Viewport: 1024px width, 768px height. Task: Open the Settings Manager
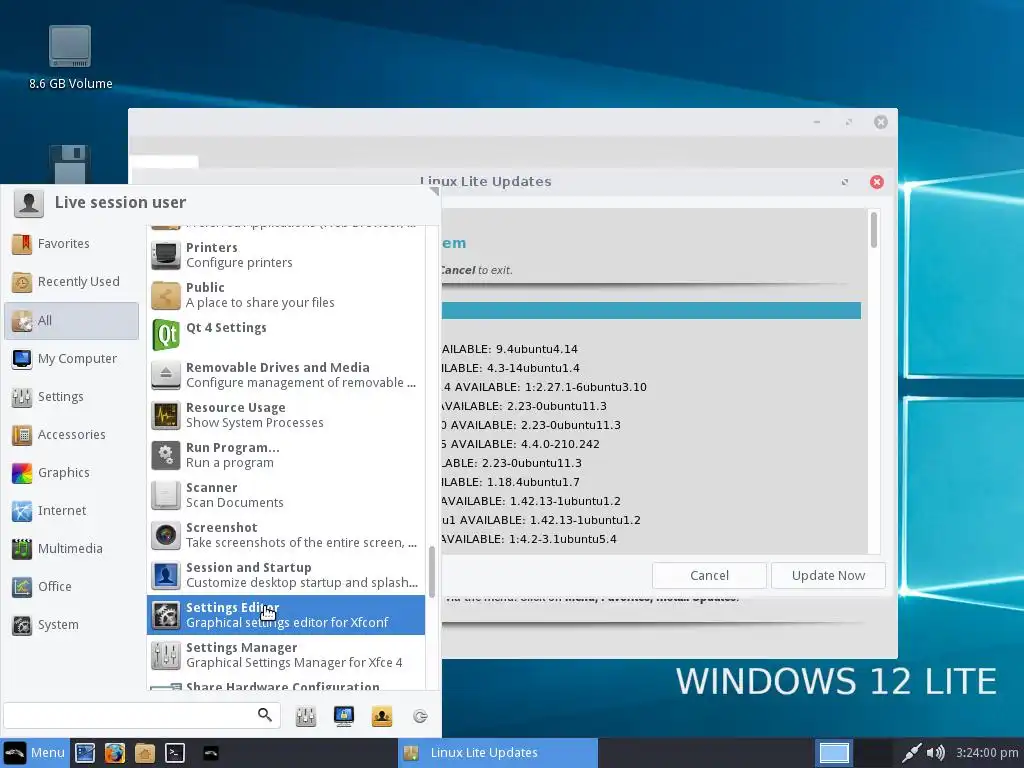(286, 654)
